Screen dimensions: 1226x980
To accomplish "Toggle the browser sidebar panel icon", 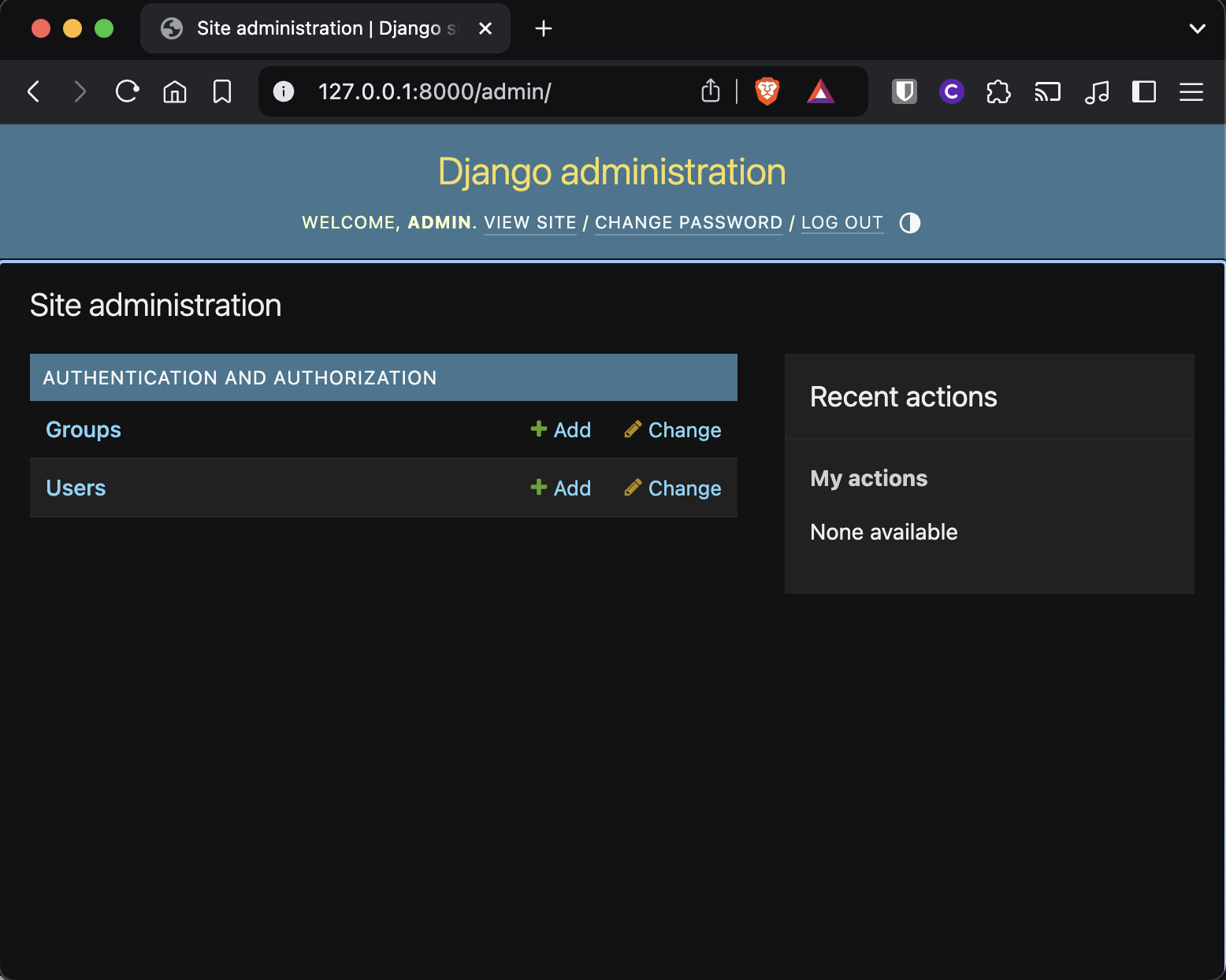I will coord(1143,92).
